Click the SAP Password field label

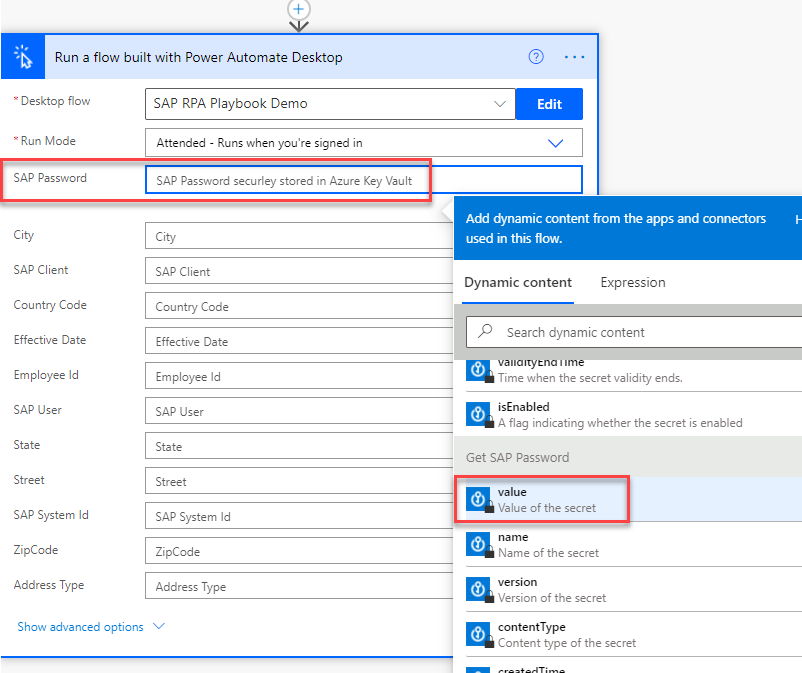click(50, 178)
